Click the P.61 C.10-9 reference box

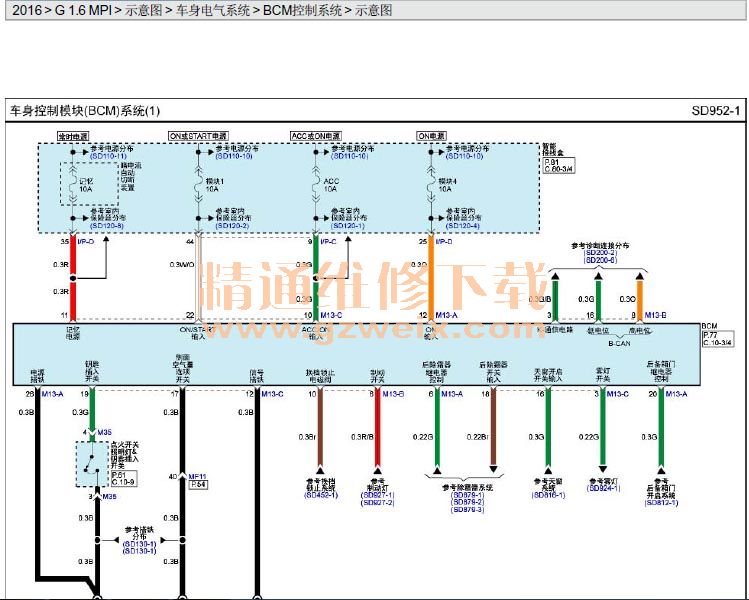click(x=124, y=478)
